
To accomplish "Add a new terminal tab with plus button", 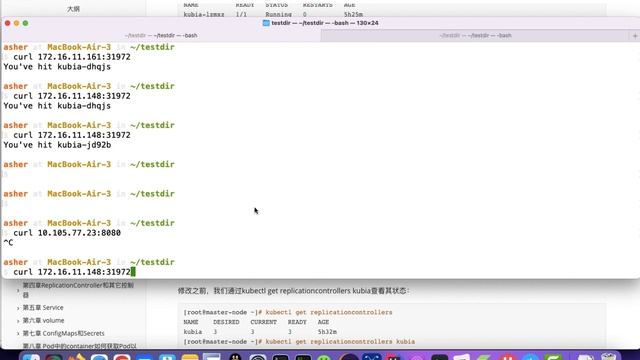I will click(635, 36).
